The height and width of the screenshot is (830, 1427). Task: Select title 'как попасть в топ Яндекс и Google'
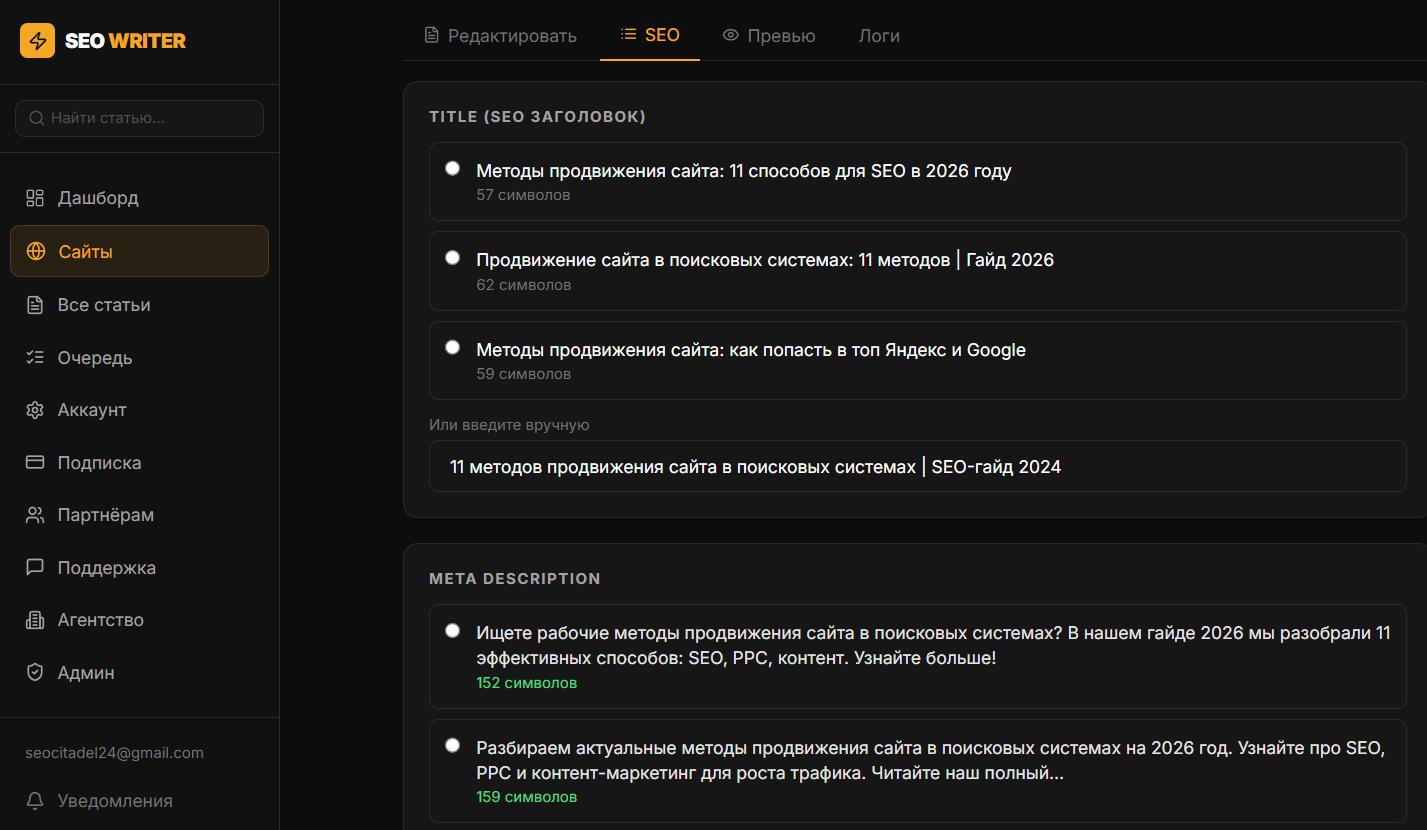pos(453,348)
